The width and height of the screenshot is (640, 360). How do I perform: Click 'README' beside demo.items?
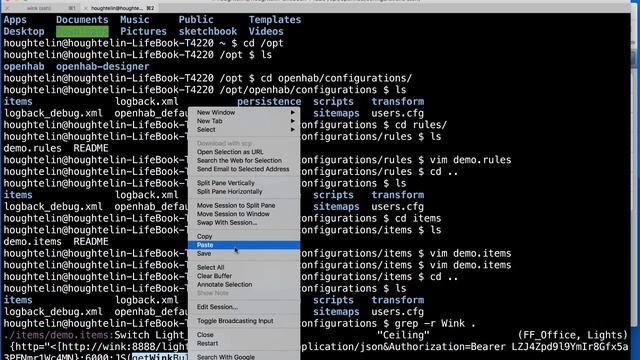click(x=91, y=242)
